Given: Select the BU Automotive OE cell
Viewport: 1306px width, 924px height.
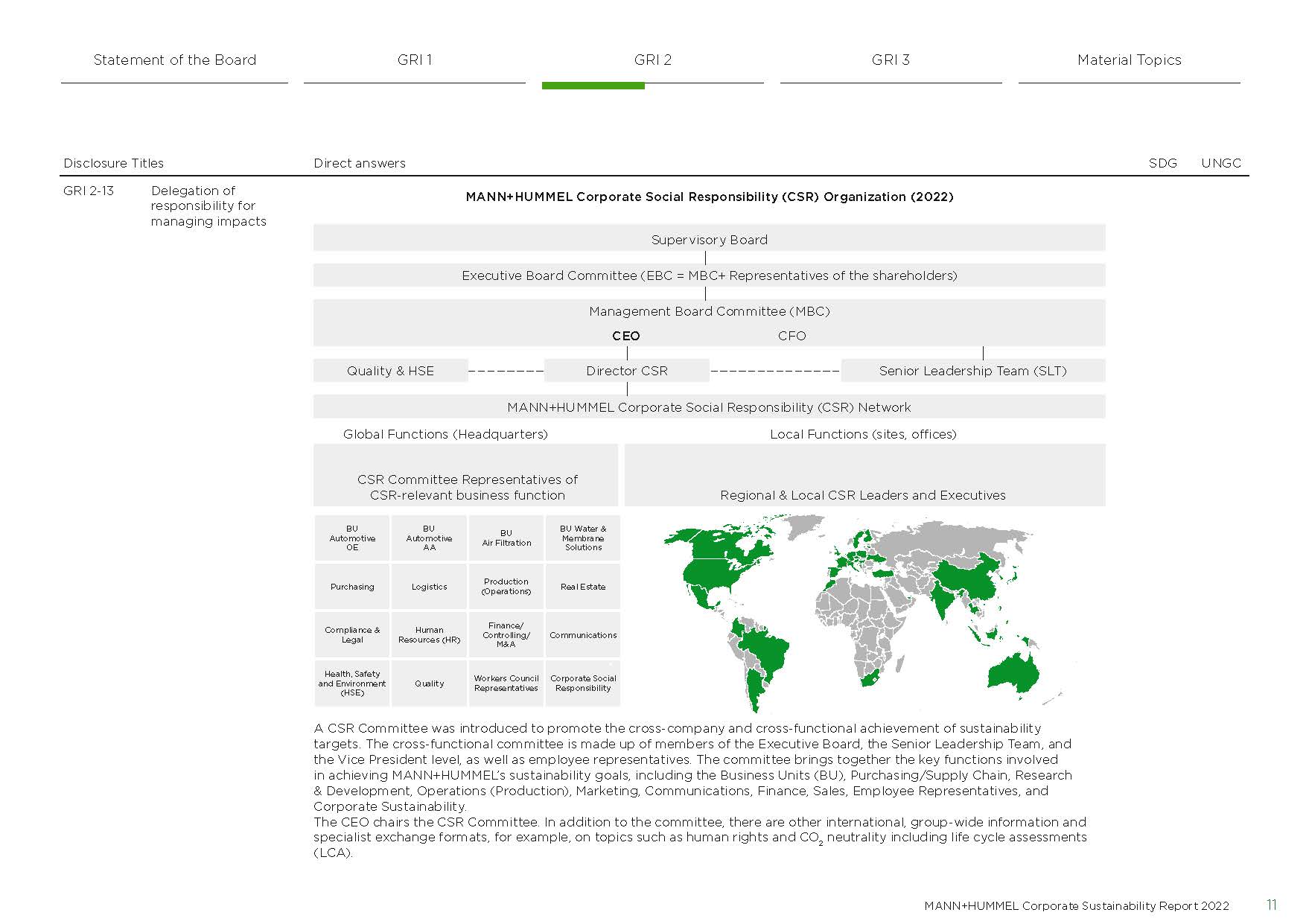Looking at the screenshot, I should tap(352, 538).
